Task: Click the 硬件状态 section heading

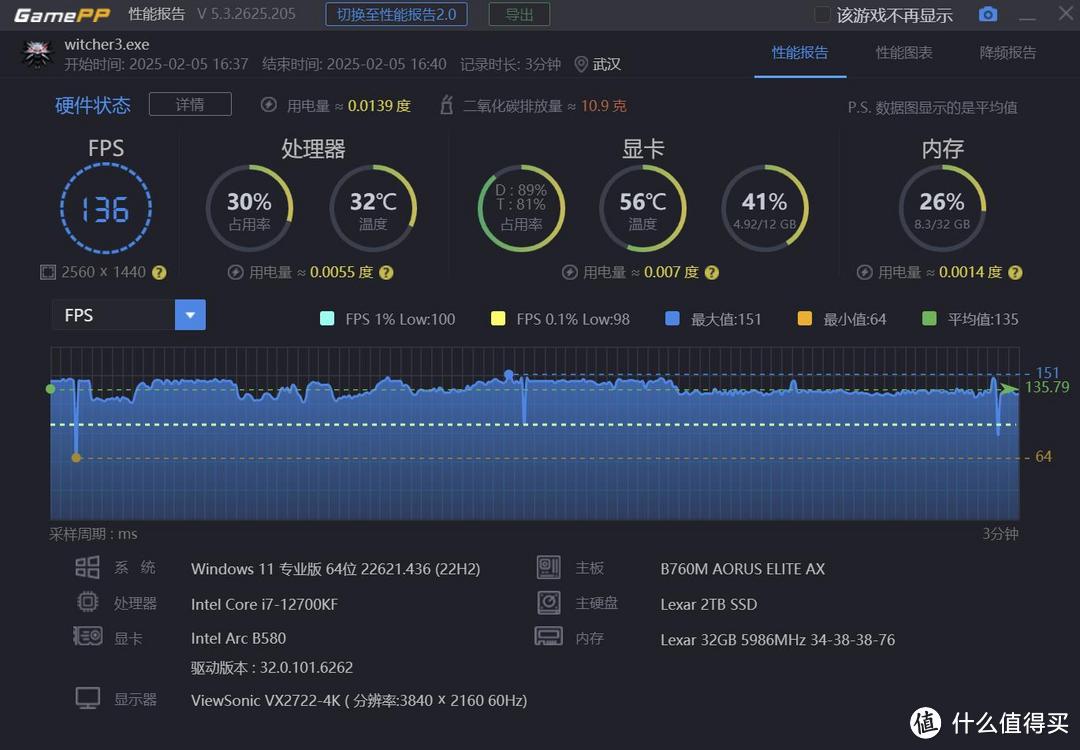Action: point(93,105)
